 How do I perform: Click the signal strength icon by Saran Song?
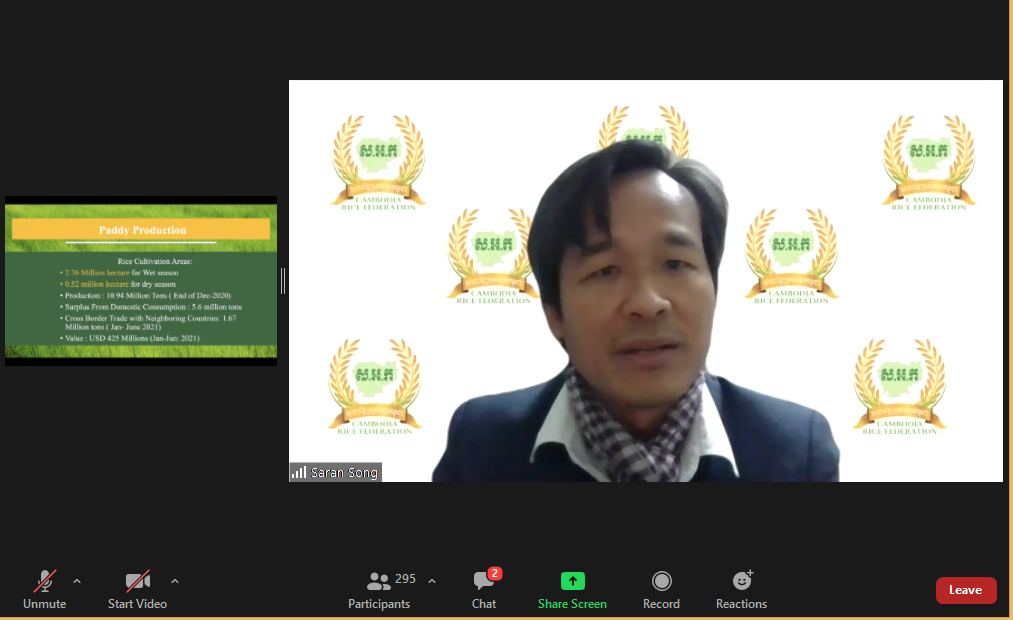pos(298,473)
